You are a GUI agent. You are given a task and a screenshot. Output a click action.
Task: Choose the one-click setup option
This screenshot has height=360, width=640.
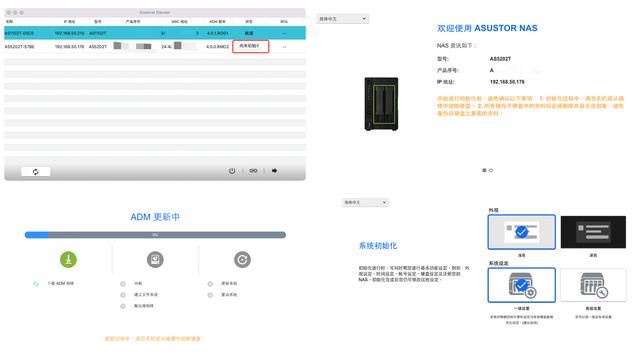click(x=521, y=285)
